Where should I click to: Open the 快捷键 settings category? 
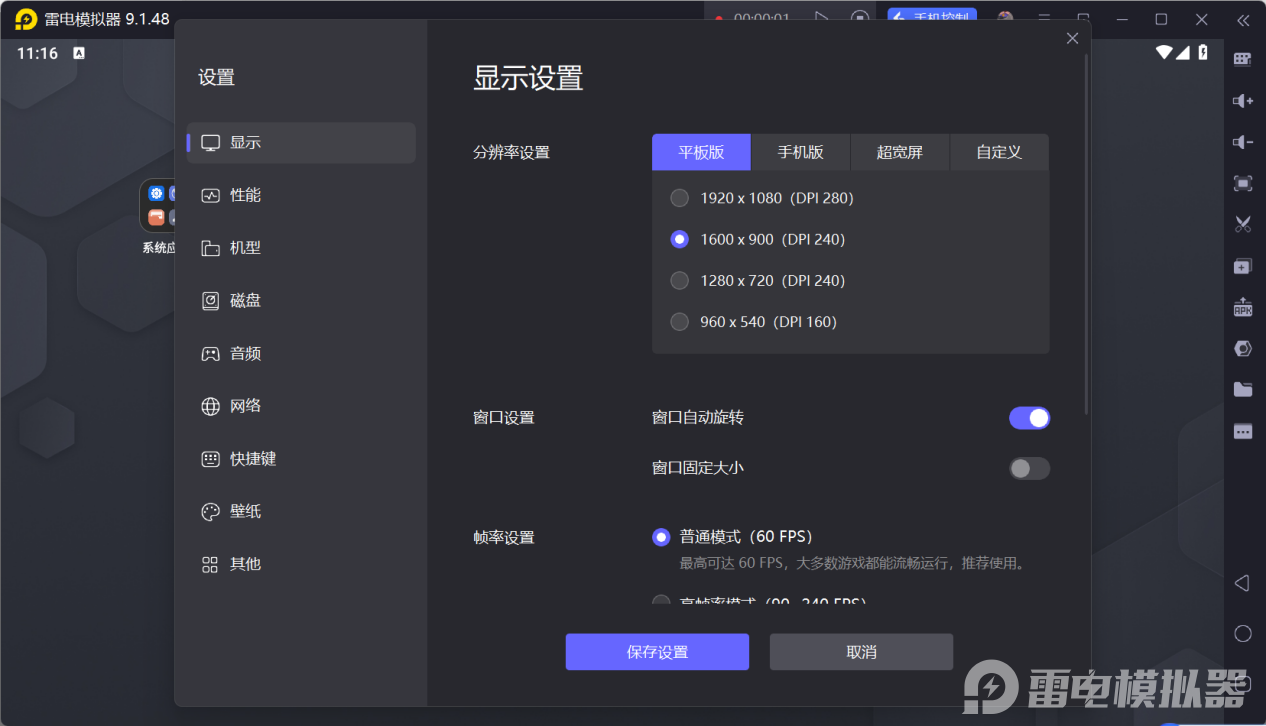tap(301, 459)
